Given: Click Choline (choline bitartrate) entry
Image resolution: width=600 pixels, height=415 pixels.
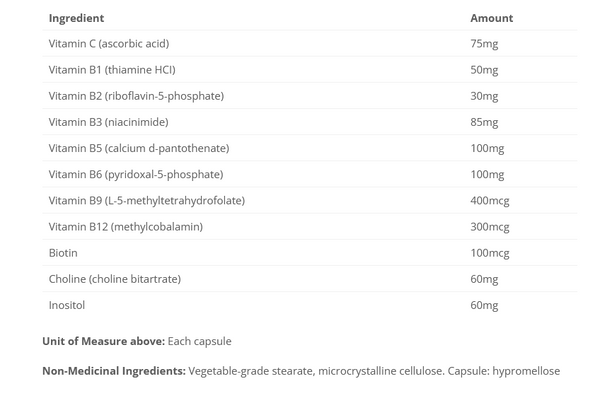Looking at the screenshot, I should coord(115,279).
